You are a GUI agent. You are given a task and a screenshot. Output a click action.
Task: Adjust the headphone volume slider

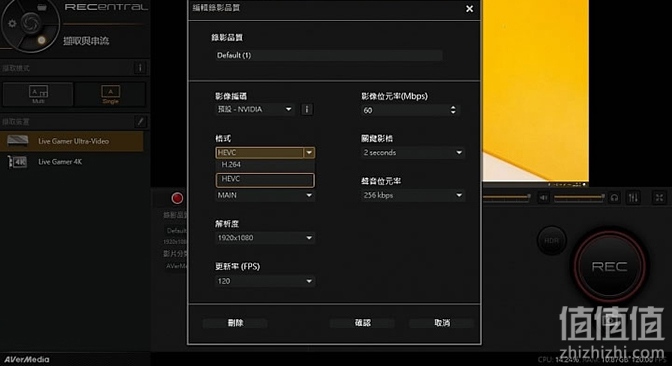tap(579, 197)
